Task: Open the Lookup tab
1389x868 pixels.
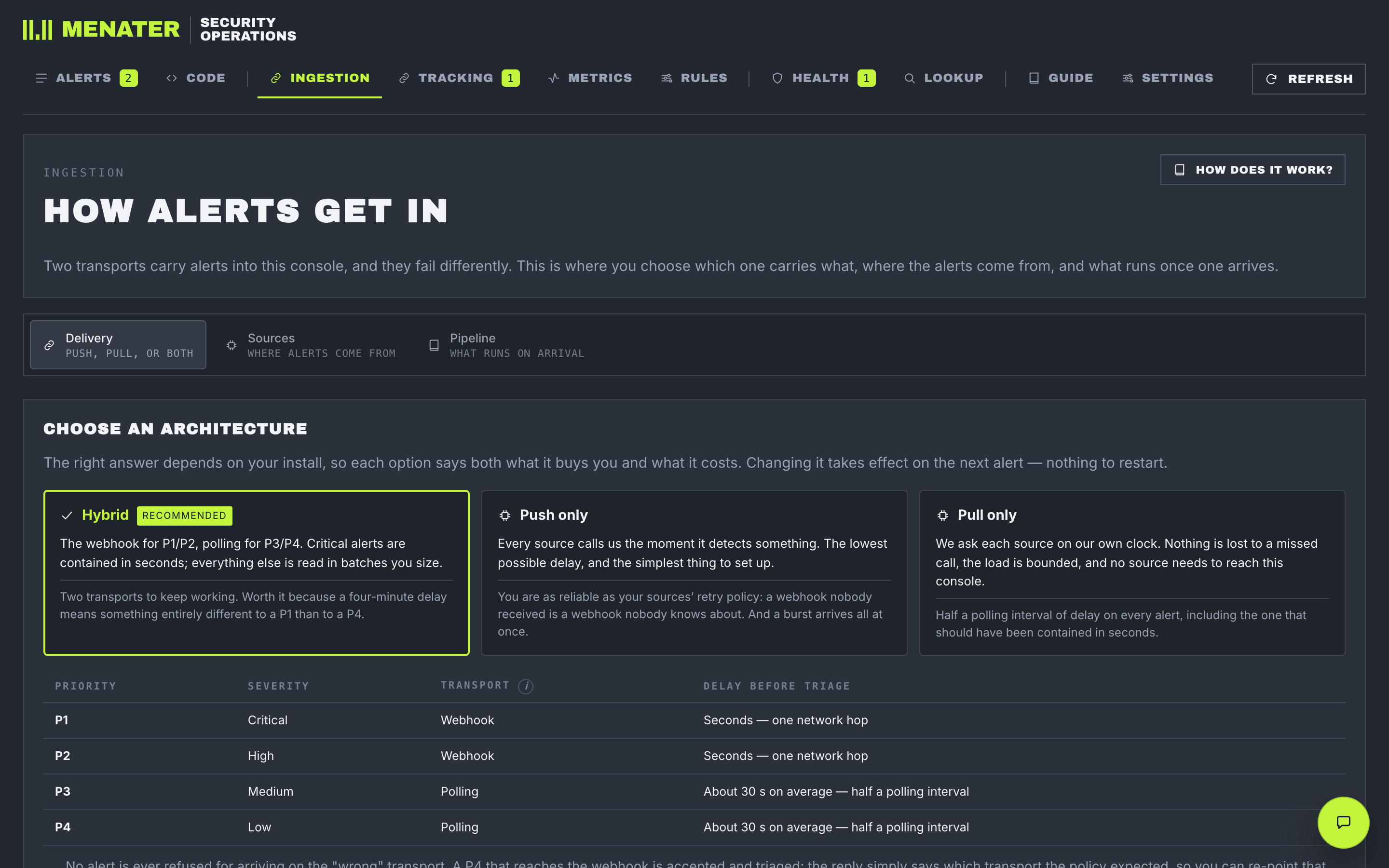Action: pos(943,78)
